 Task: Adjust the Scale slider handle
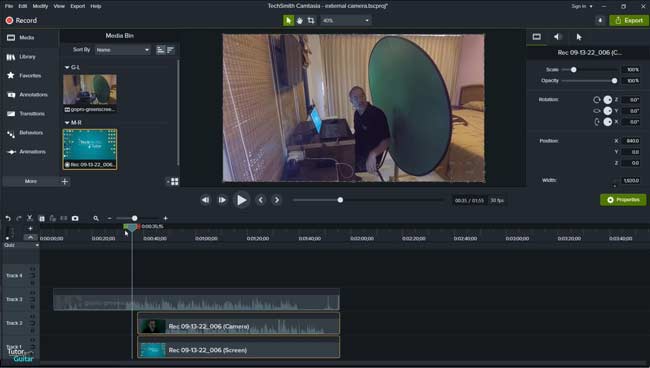[574, 70]
